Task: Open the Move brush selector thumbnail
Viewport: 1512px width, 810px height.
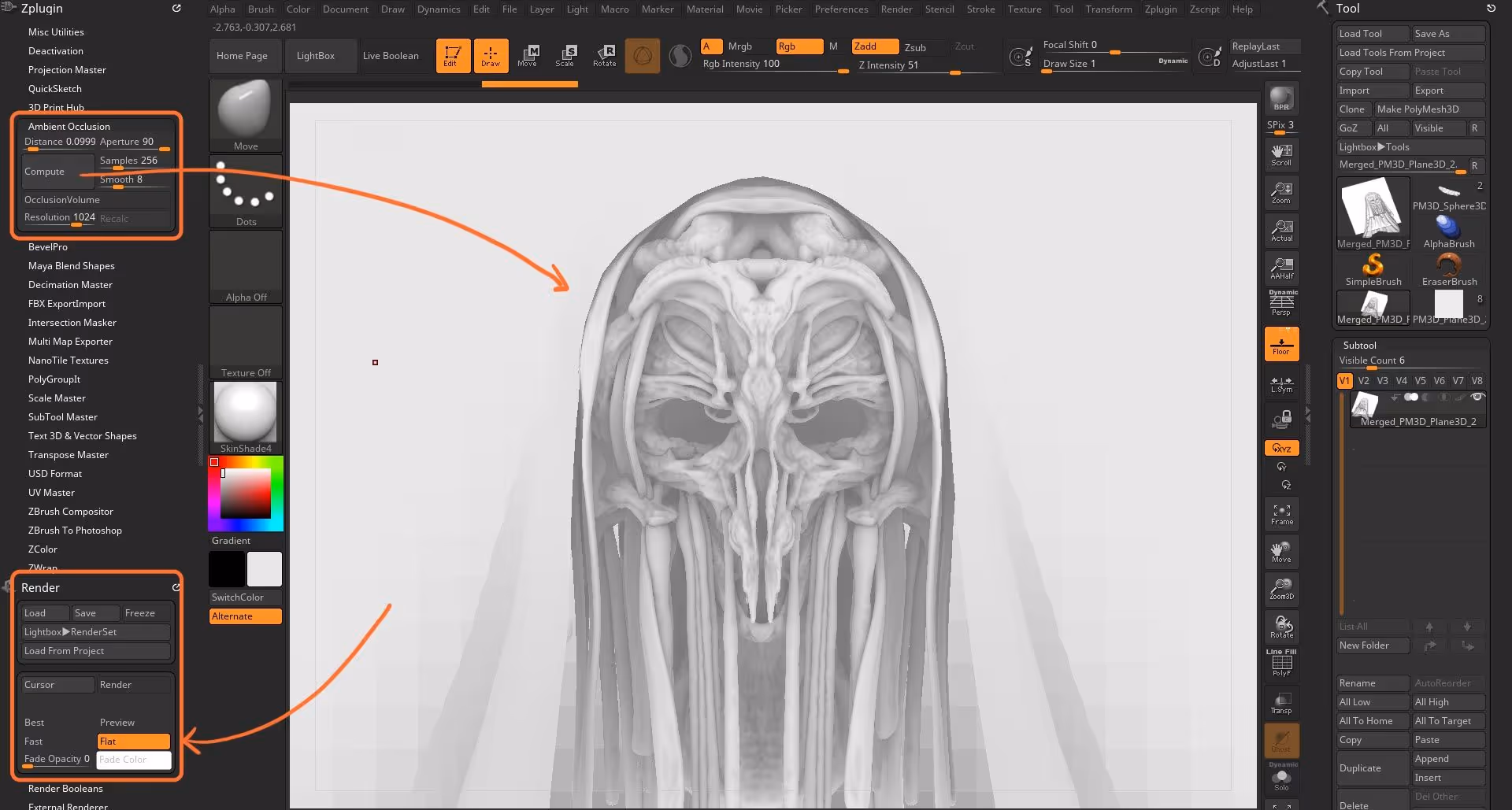Action: point(246,114)
